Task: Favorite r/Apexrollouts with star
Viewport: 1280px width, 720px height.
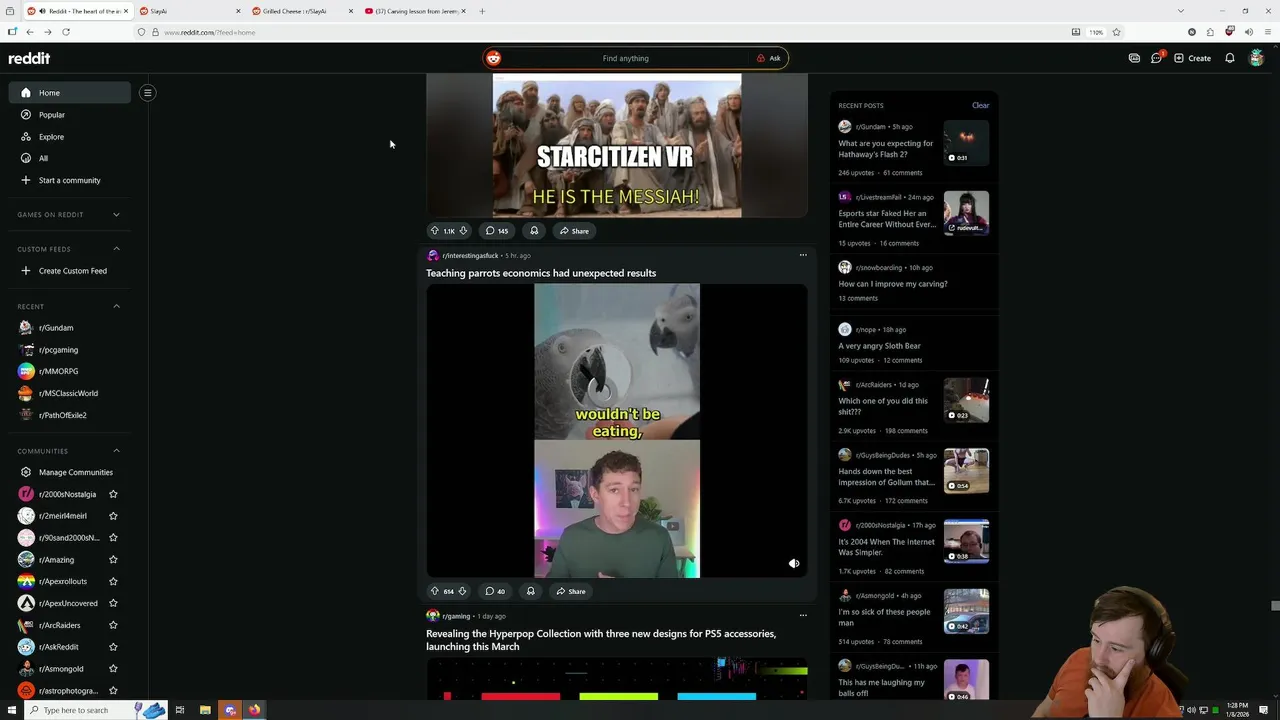Action: click(113, 581)
